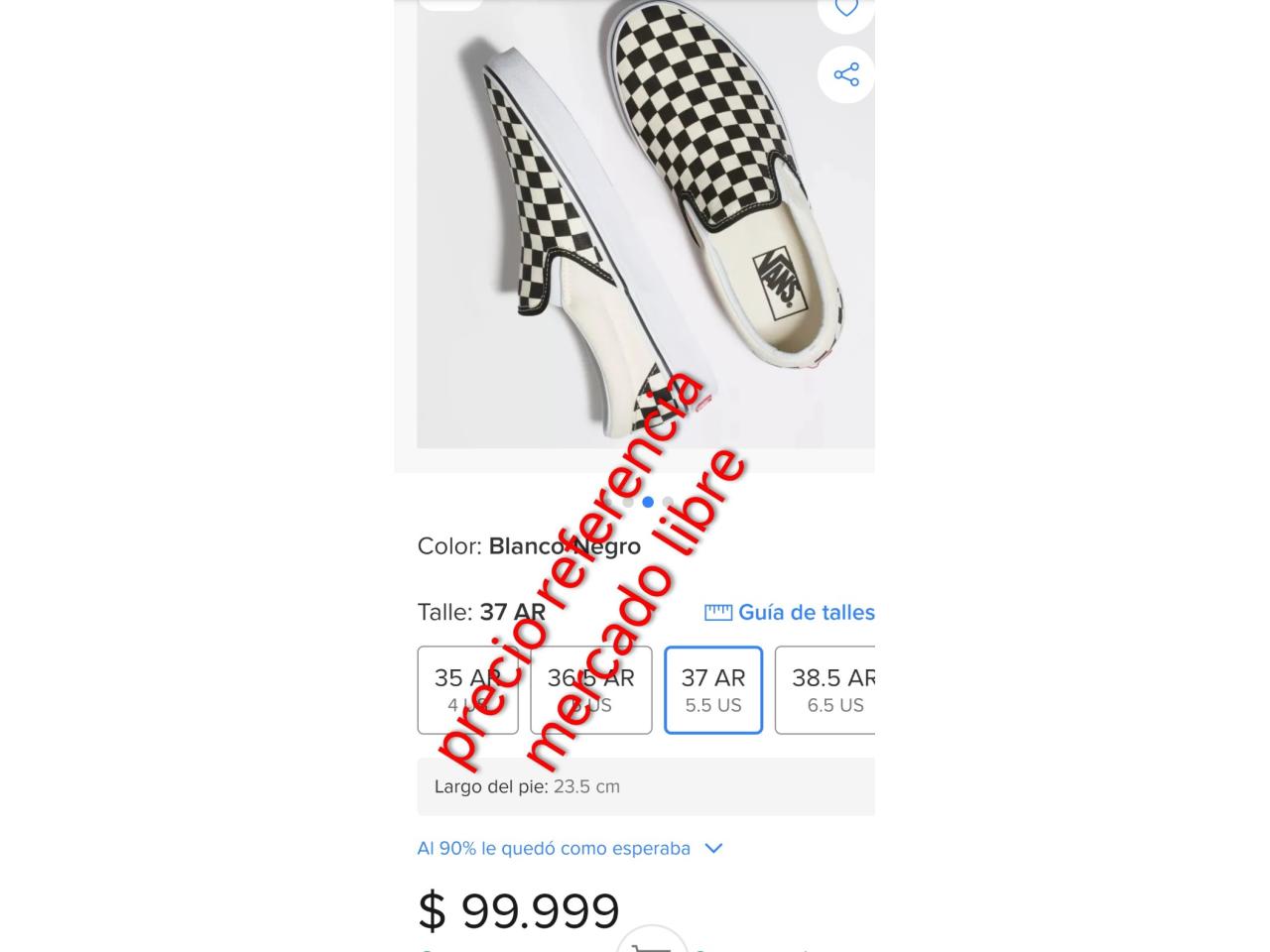Choose size 35 AR

coord(467,690)
